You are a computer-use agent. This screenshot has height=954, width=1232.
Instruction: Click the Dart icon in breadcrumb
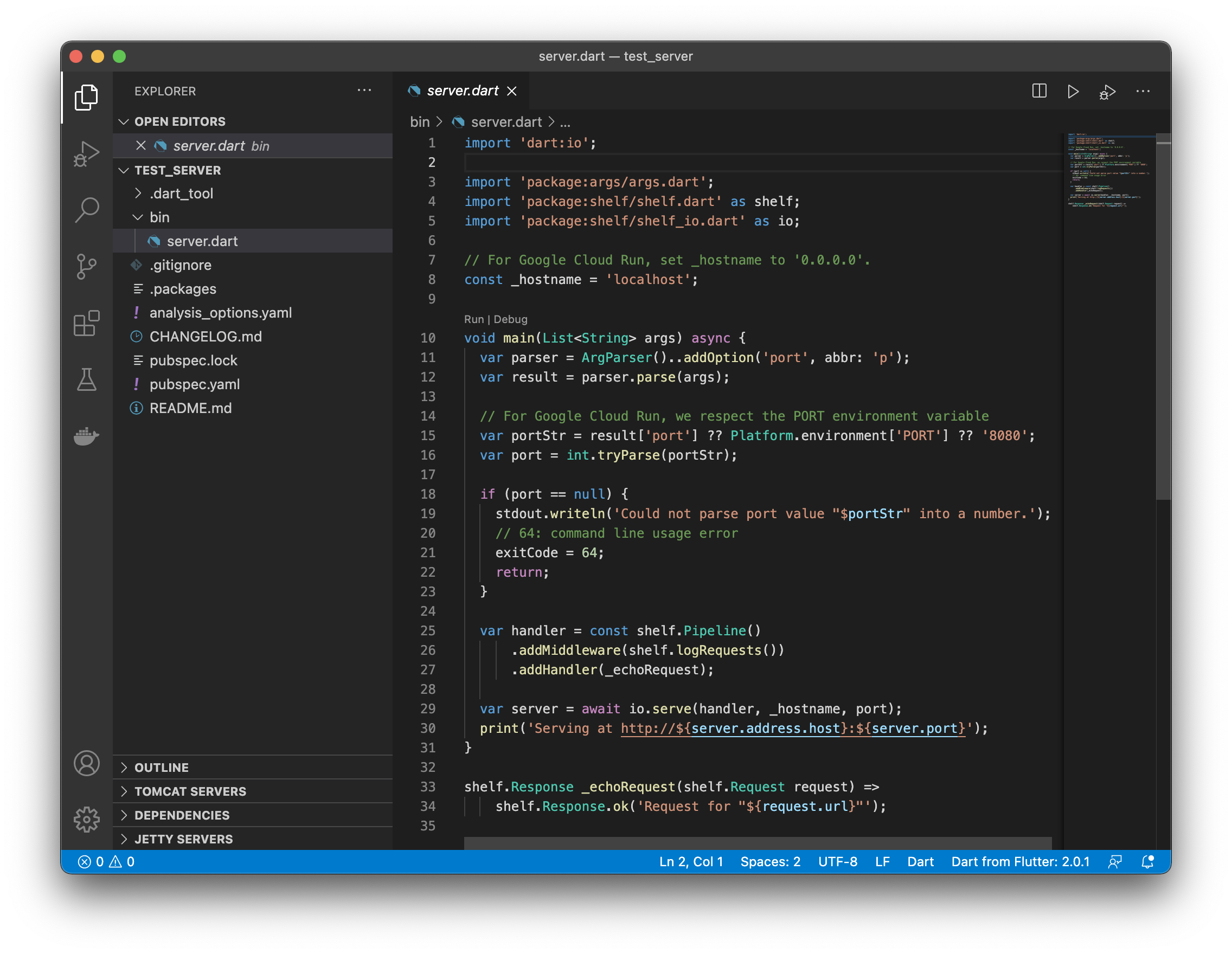pyautogui.click(x=458, y=122)
